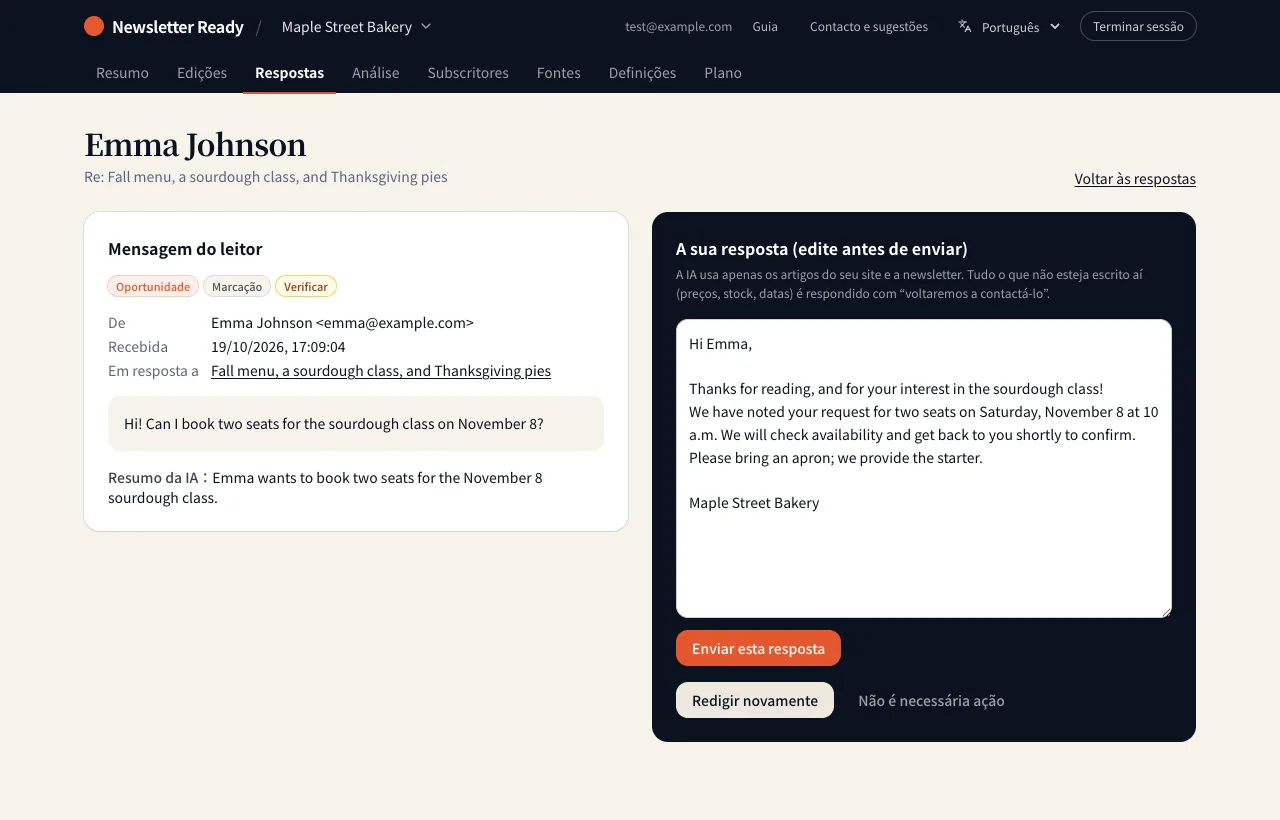Follow the Voltar às respostas link

pyautogui.click(x=1135, y=179)
